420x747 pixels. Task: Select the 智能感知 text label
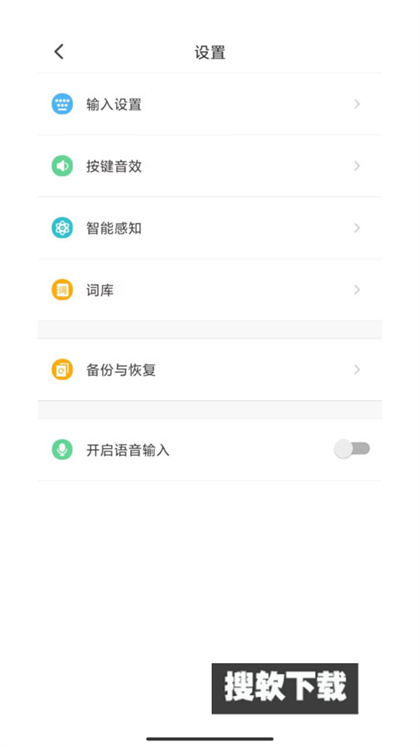tap(114, 228)
